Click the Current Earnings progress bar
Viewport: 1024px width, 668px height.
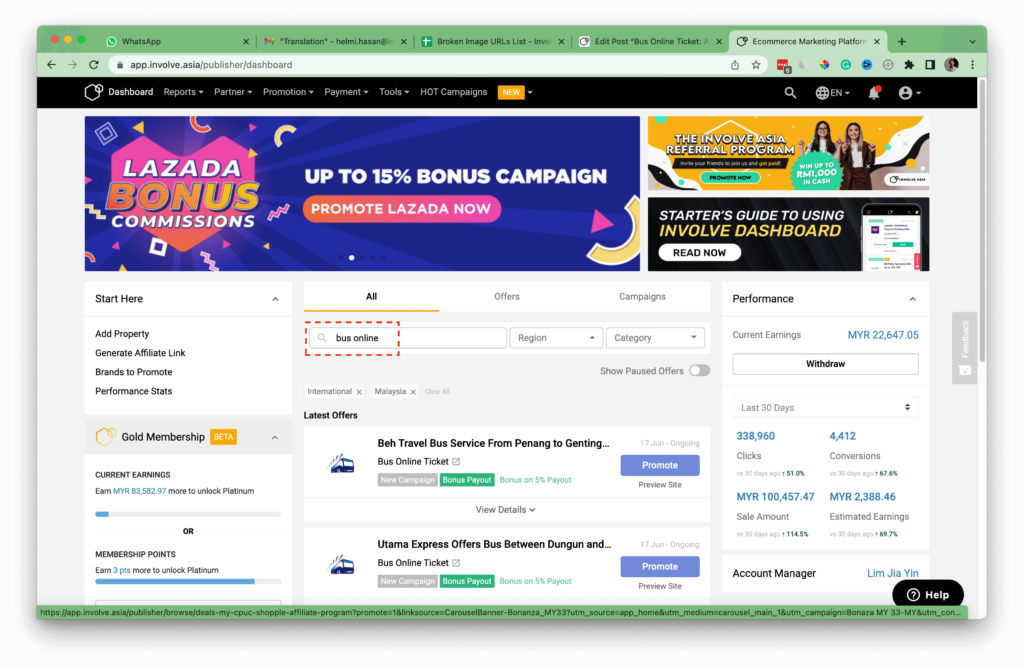[188, 514]
